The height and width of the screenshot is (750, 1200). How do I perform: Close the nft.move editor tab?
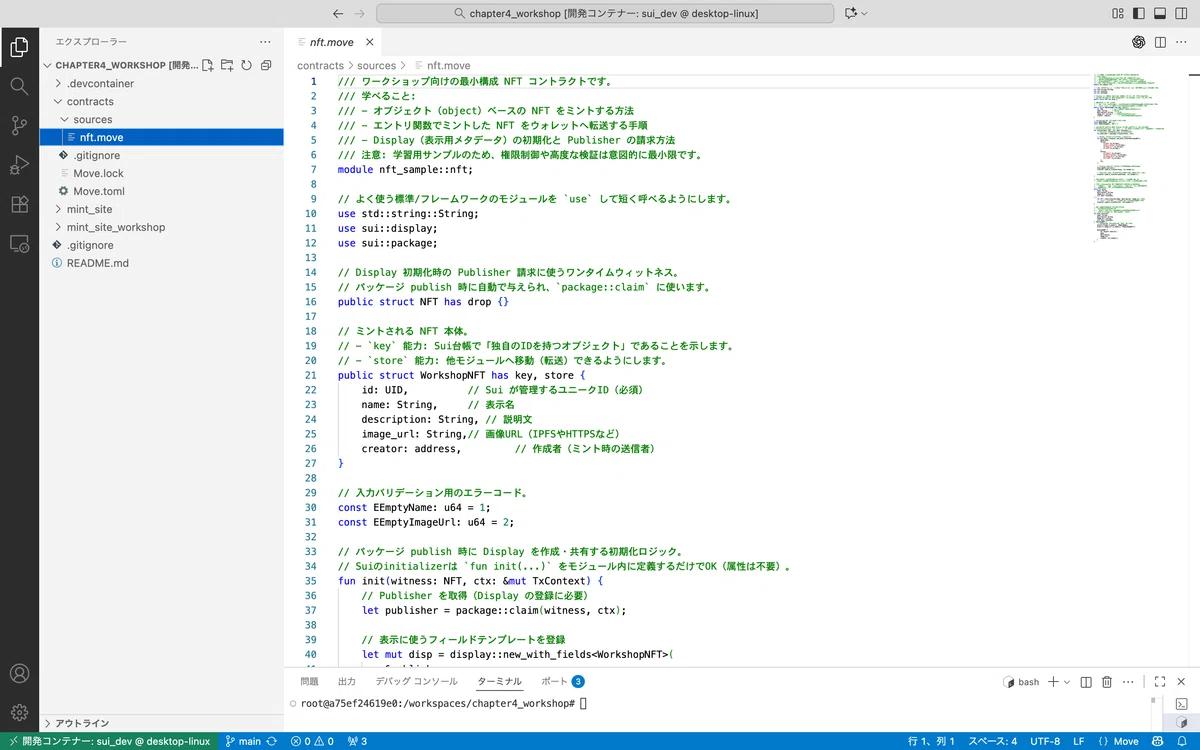click(370, 42)
